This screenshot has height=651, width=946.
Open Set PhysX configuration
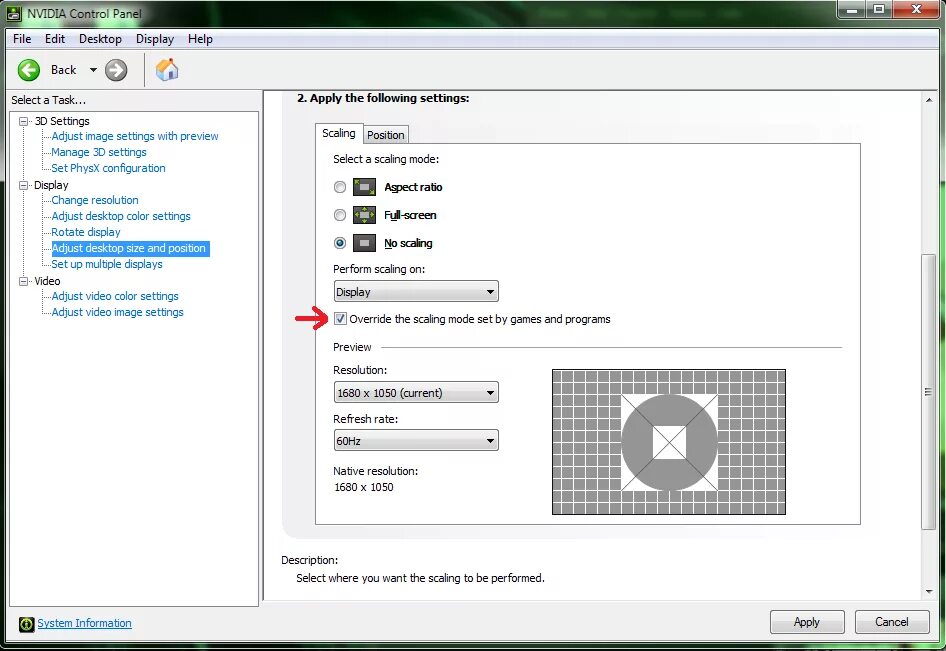click(108, 168)
